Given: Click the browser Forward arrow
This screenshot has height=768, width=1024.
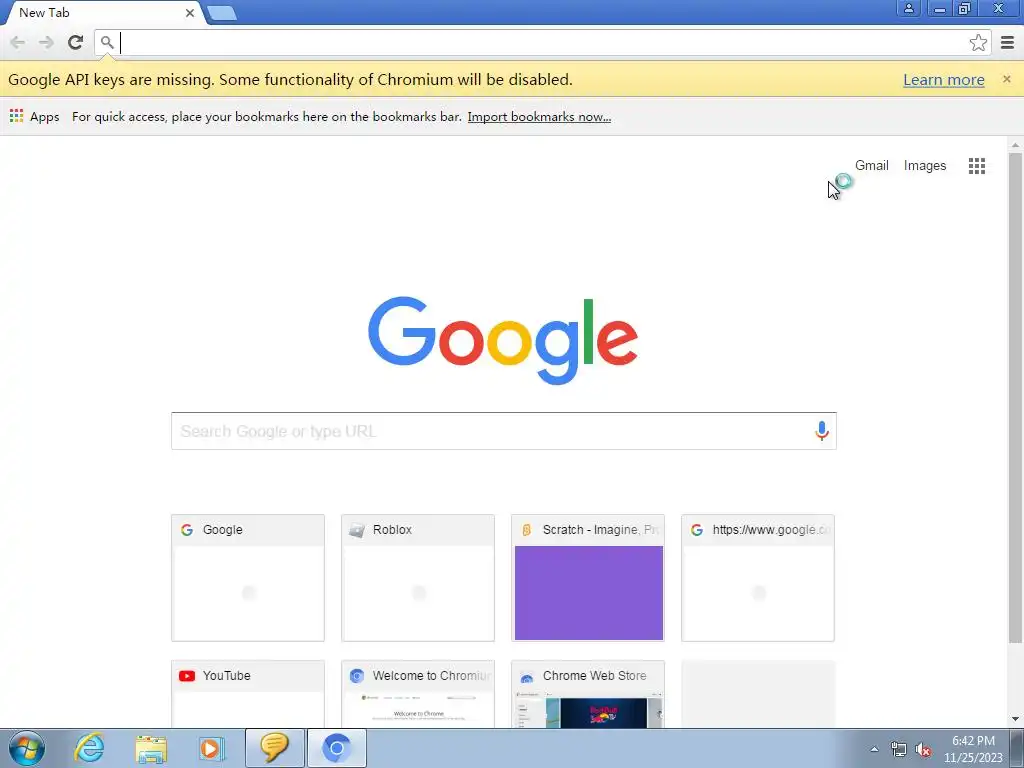Looking at the screenshot, I should click(x=46, y=42).
